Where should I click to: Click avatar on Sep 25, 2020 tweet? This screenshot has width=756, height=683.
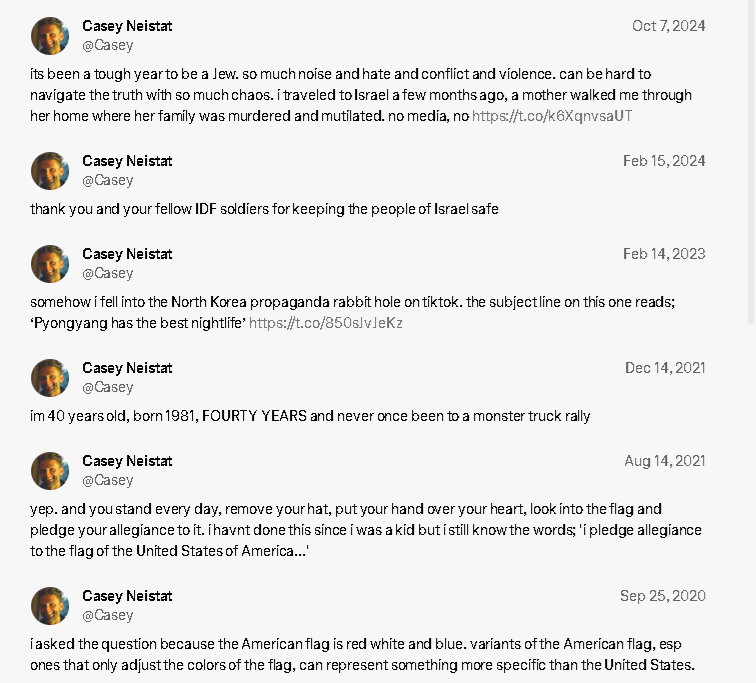50,606
